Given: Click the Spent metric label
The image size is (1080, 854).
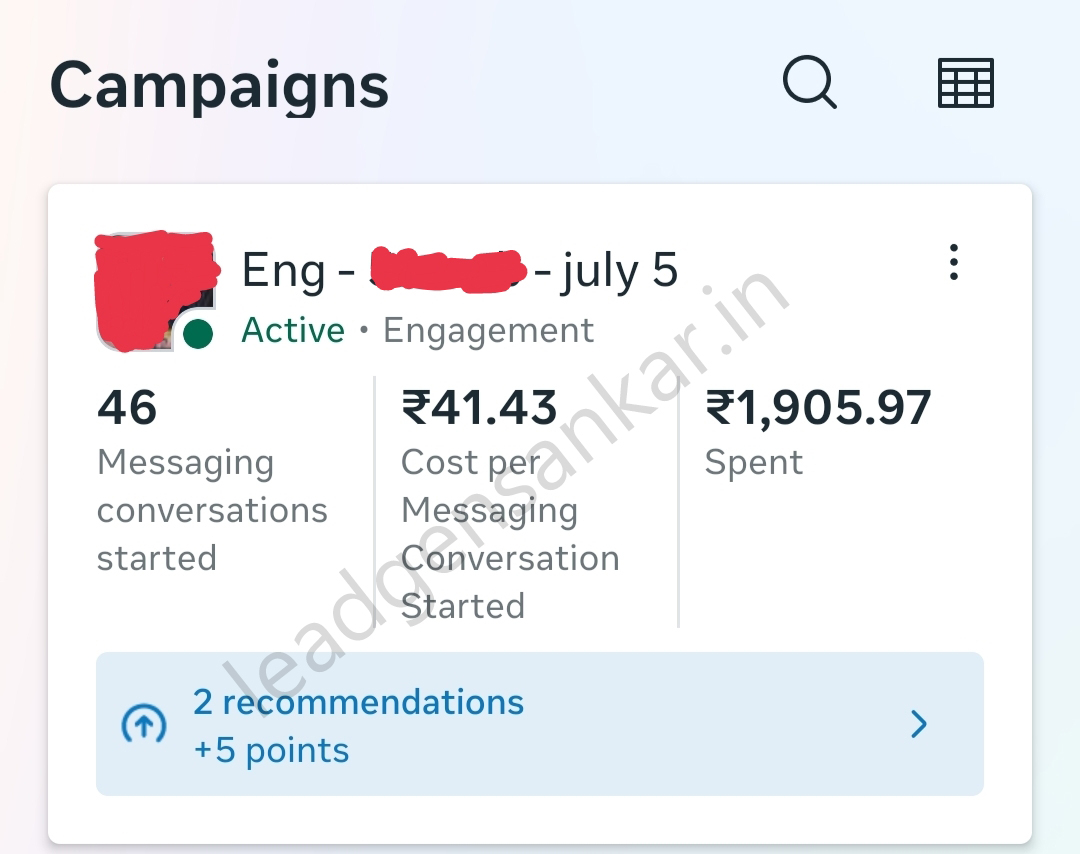Looking at the screenshot, I should pyautogui.click(x=753, y=463).
